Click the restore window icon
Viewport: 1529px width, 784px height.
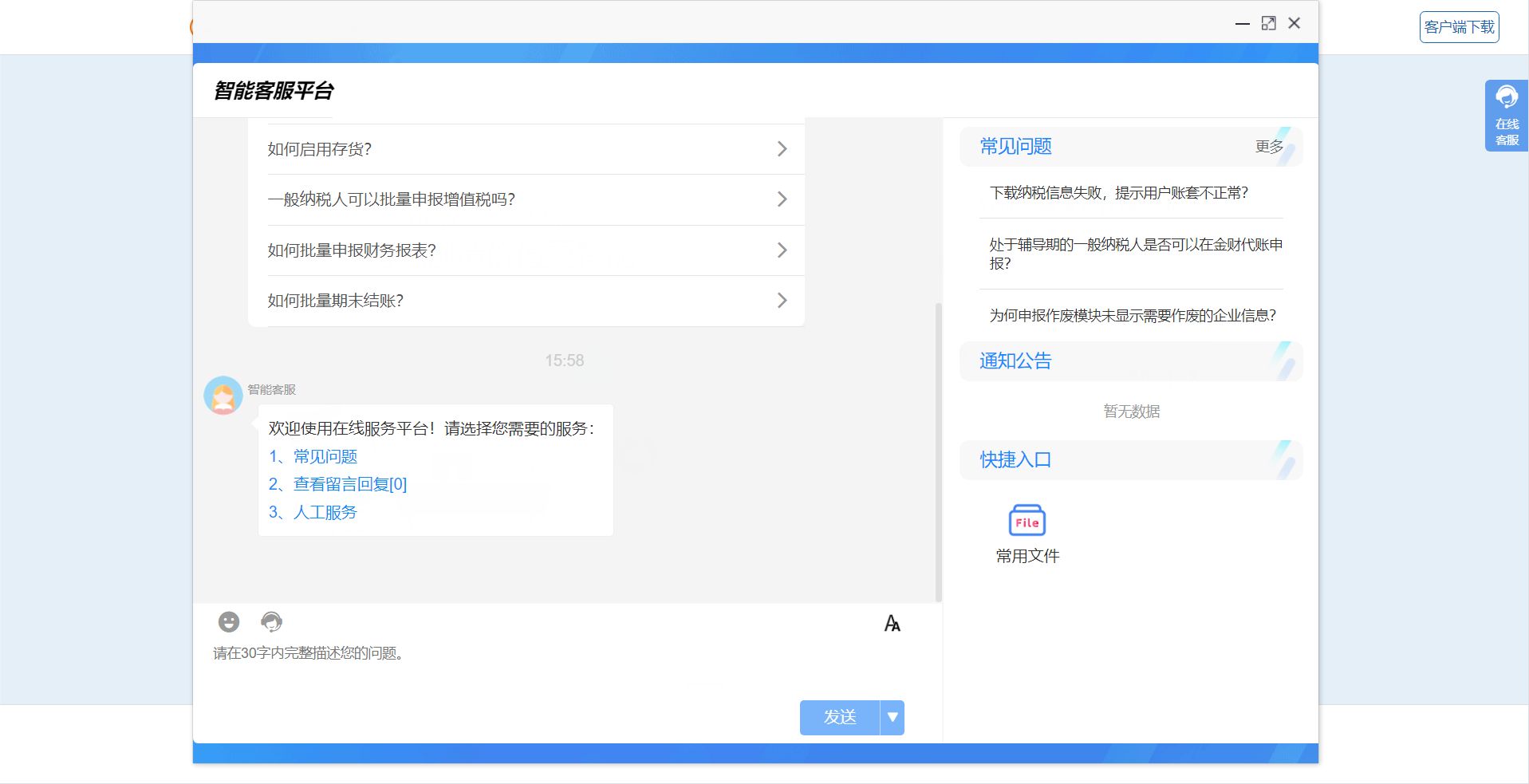(x=1268, y=23)
